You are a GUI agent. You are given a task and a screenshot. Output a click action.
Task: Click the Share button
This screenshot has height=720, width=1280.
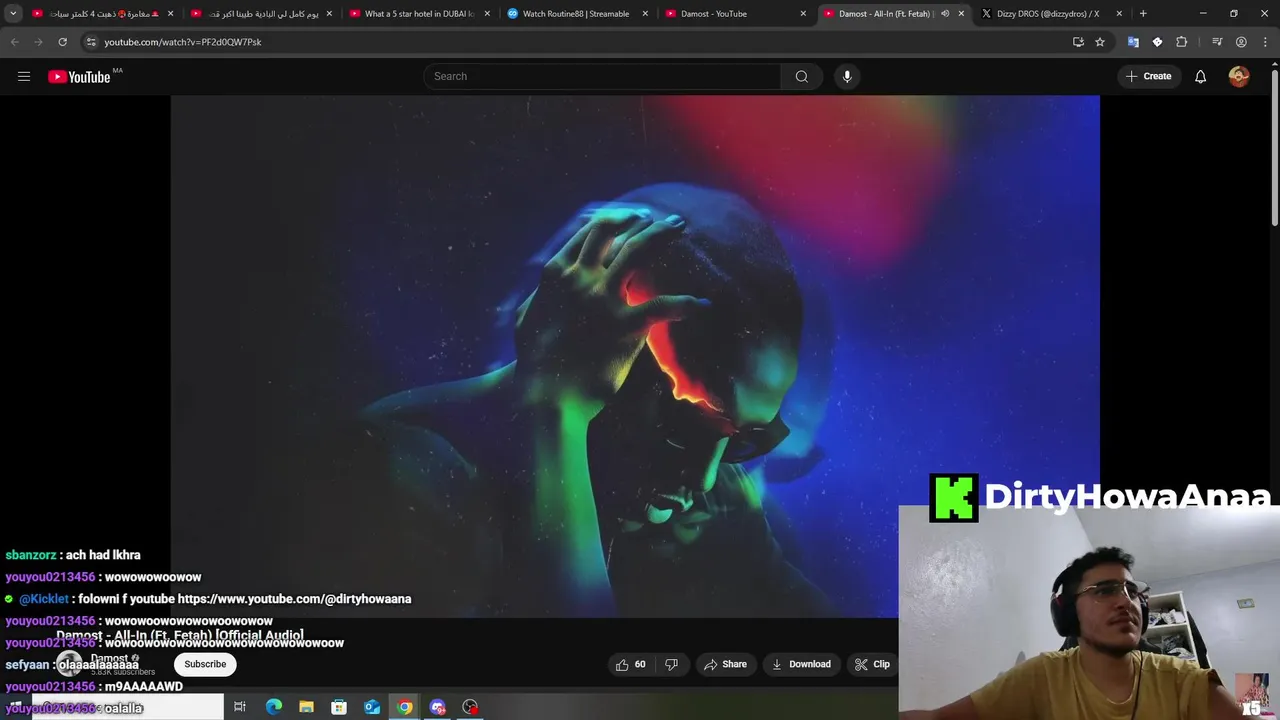coord(725,664)
